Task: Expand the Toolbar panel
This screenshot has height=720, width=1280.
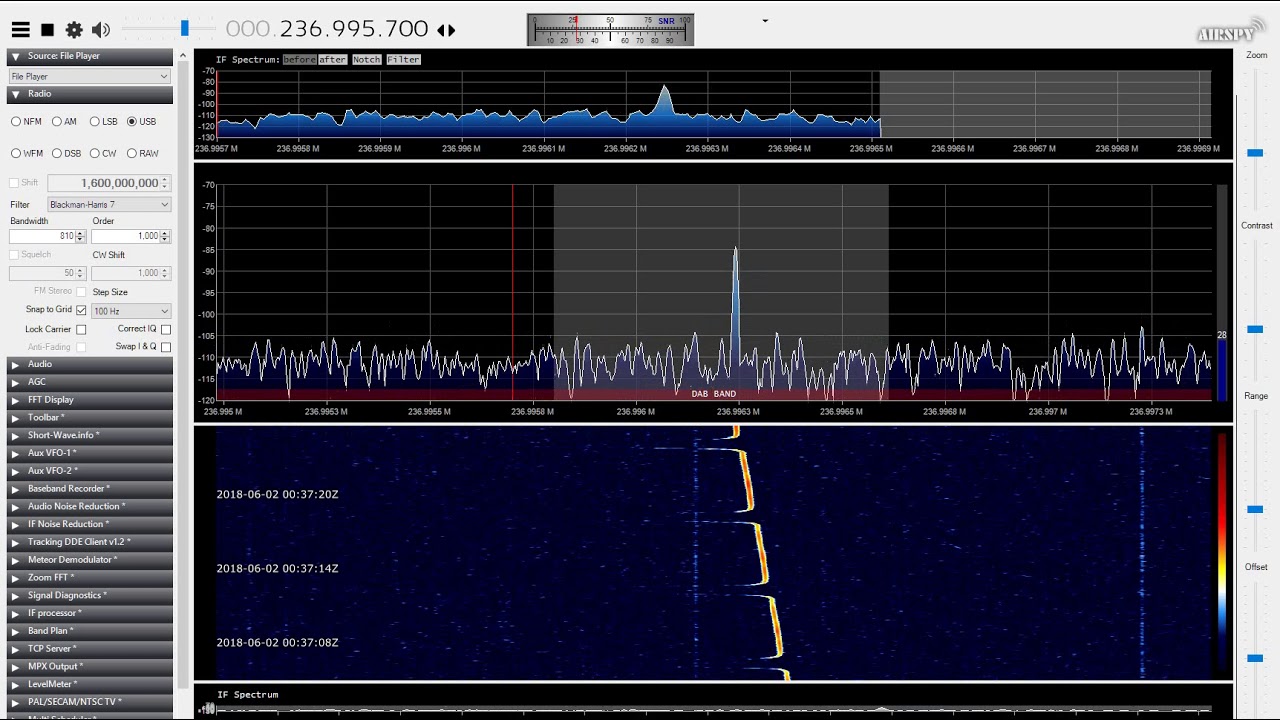Action: tap(90, 418)
